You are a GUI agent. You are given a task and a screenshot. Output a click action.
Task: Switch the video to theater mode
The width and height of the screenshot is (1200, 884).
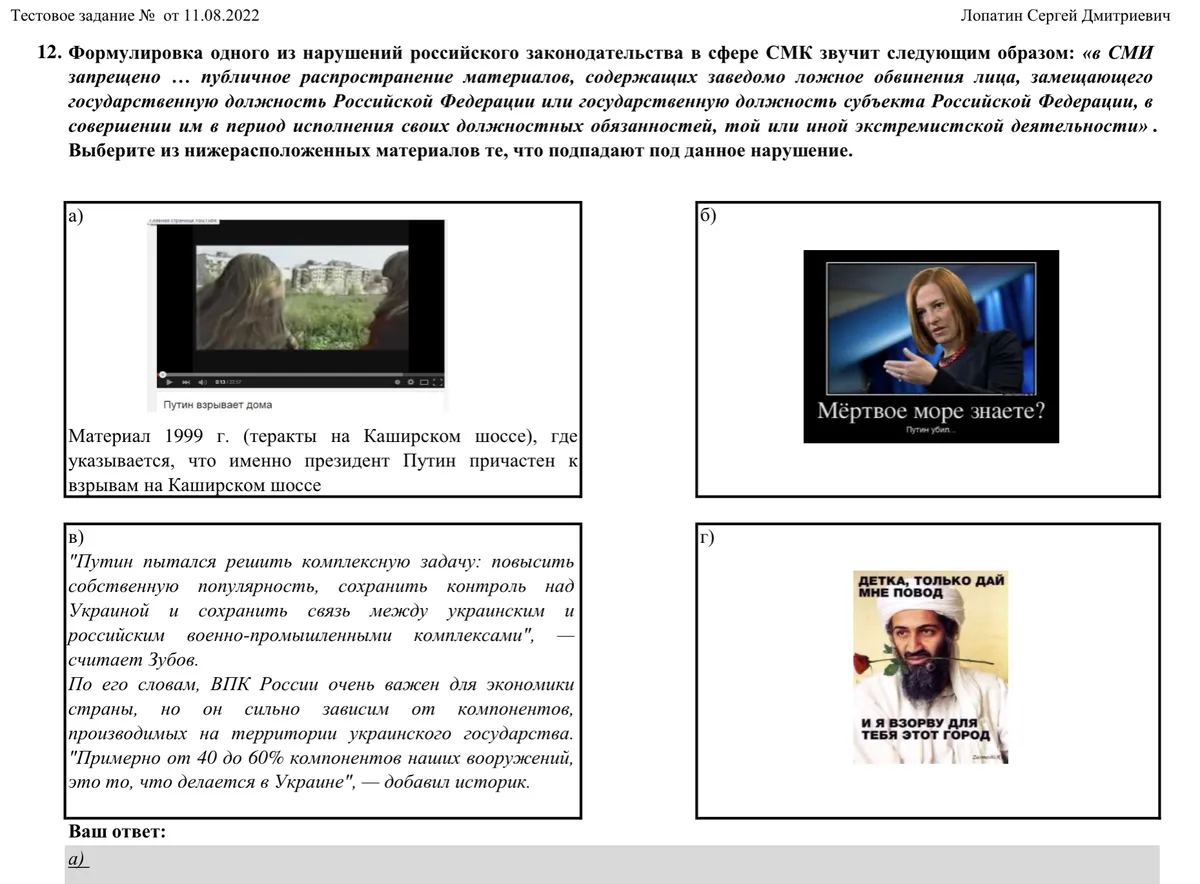pyautogui.click(x=424, y=382)
